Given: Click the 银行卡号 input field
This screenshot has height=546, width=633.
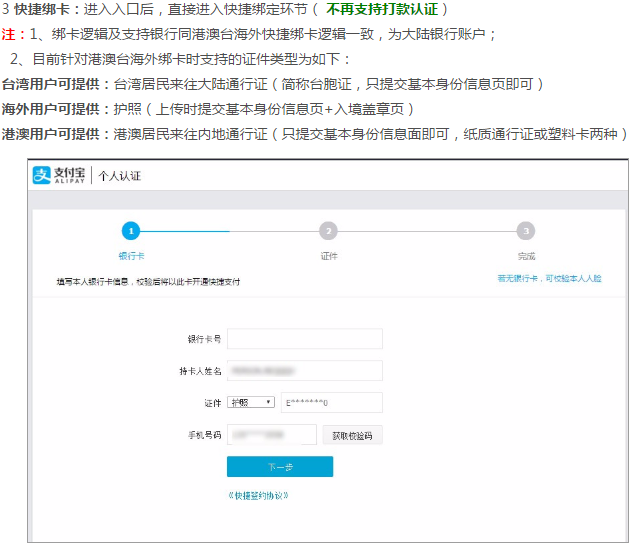Looking at the screenshot, I should click(x=305, y=339).
